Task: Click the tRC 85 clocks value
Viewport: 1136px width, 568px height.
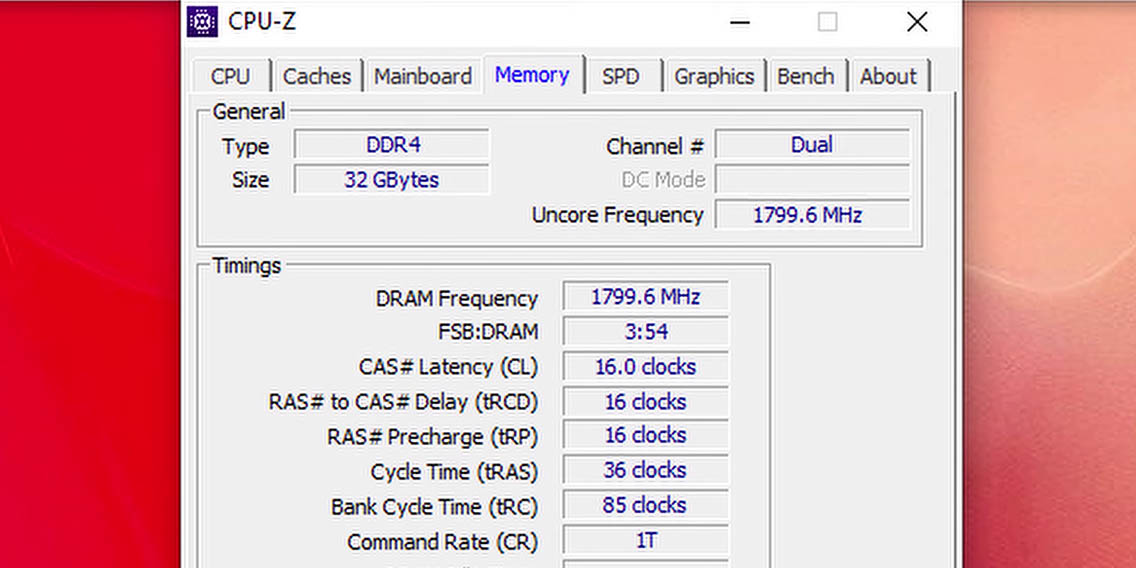Action: tap(646, 505)
